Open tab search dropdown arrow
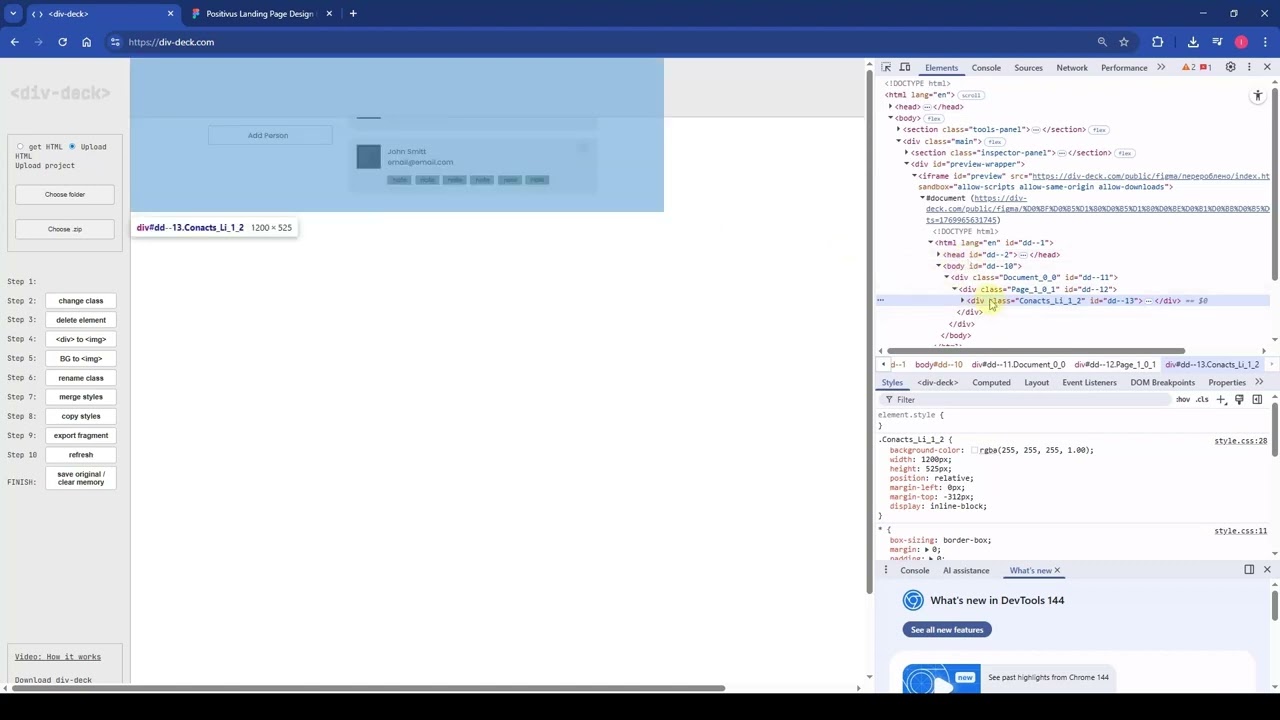The width and height of the screenshot is (1280, 720). tap(13, 14)
